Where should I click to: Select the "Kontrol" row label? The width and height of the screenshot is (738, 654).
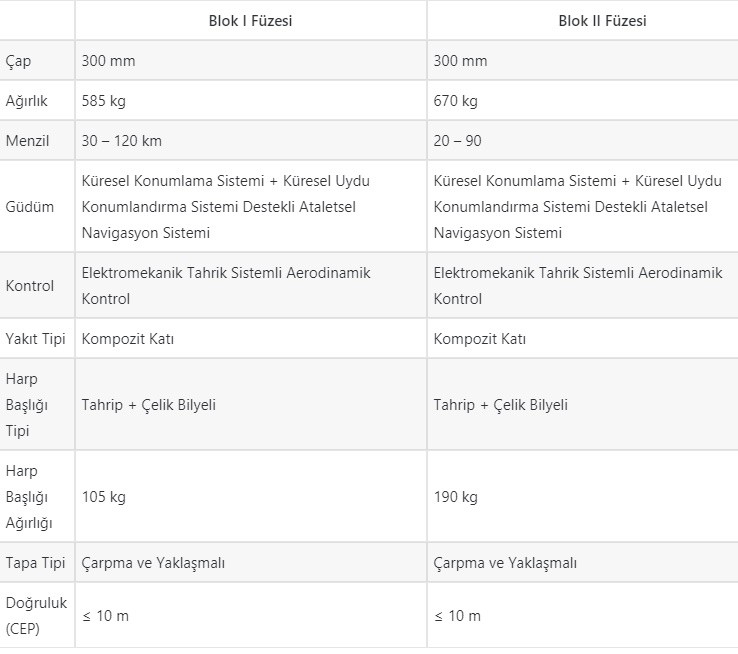tap(30, 286)
